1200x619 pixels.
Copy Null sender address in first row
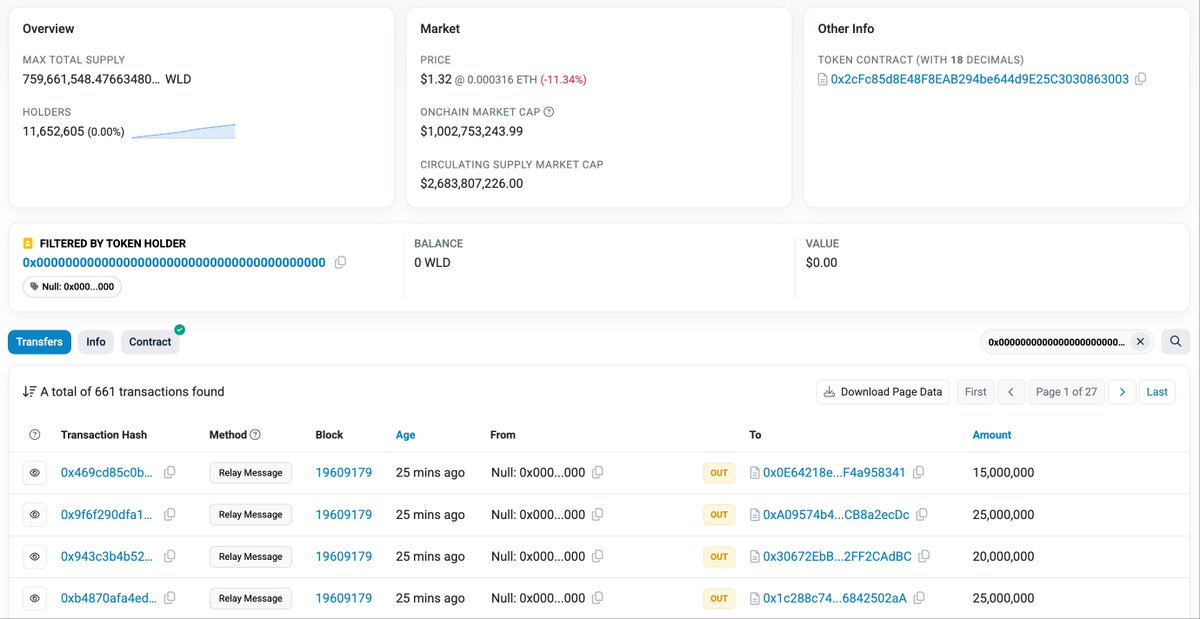(597, 472)
